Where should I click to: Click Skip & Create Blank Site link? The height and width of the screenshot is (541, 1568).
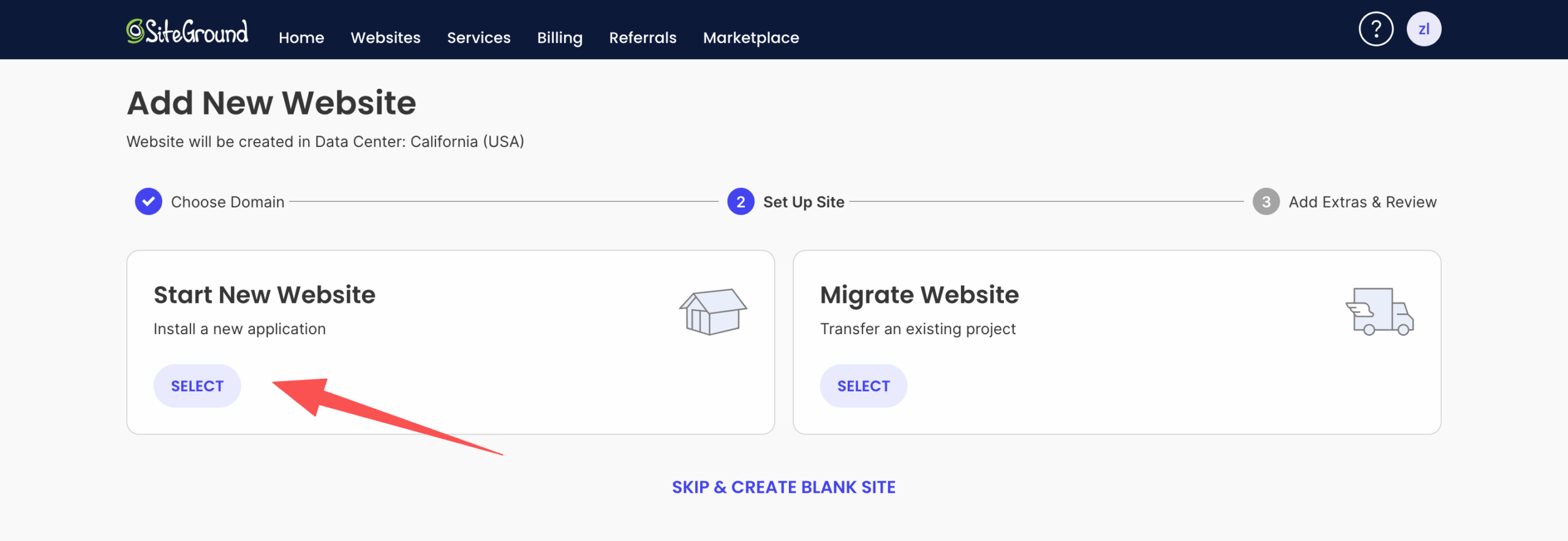[x=783, y=487]
